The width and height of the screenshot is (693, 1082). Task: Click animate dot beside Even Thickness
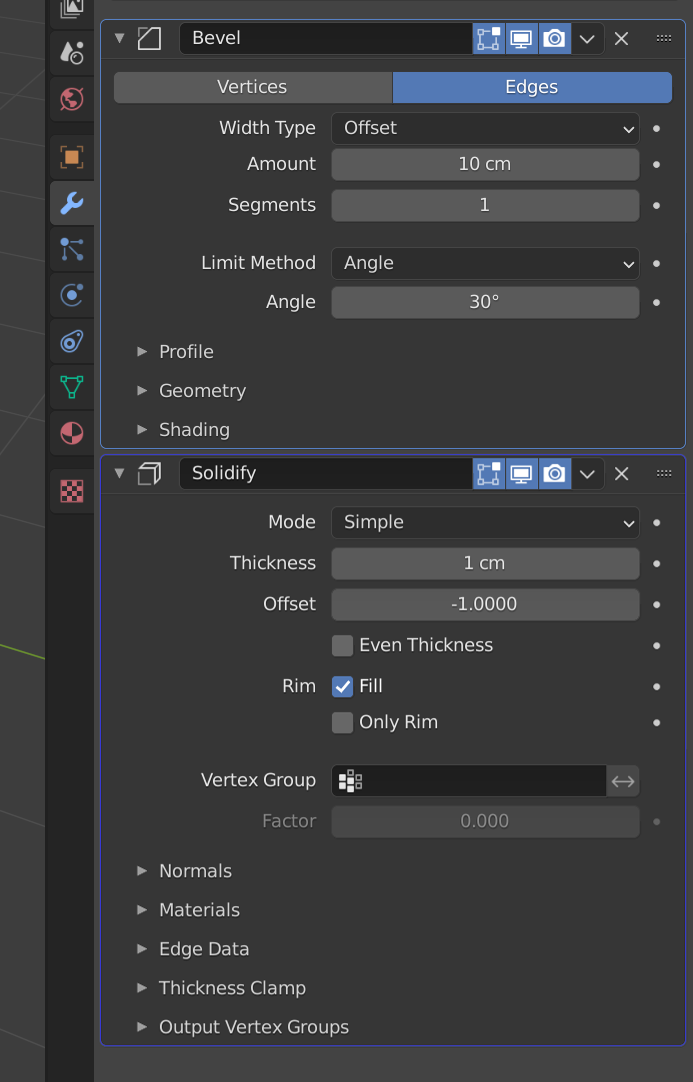click(656, 645)
